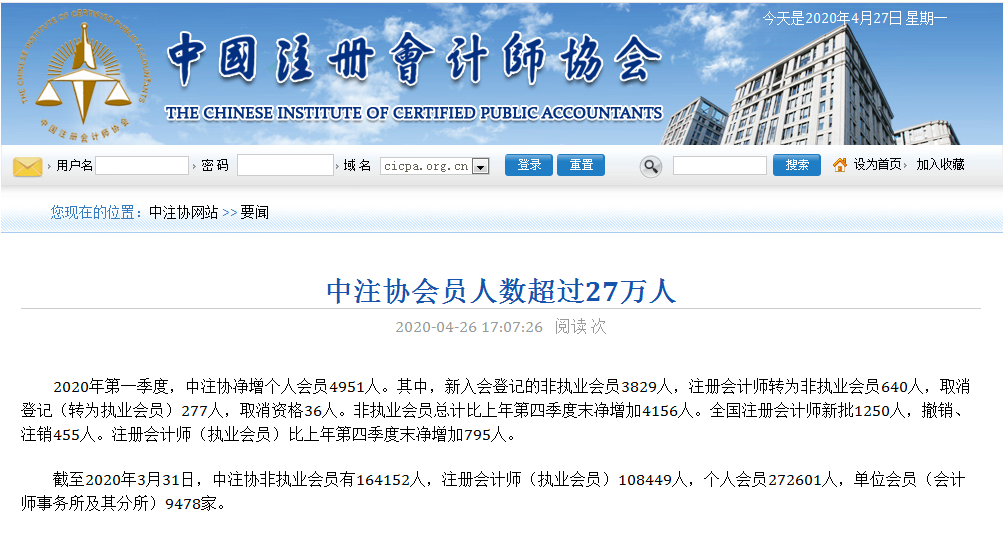Click the orange home icon beside 设为首页
The image size is (1004, 547).
(839, 165)
